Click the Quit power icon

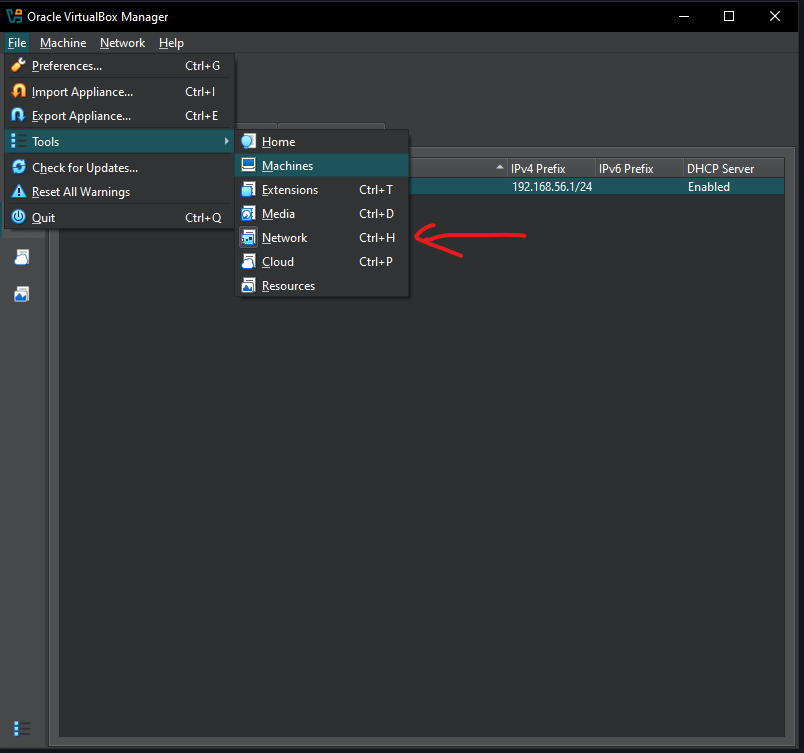19,217
